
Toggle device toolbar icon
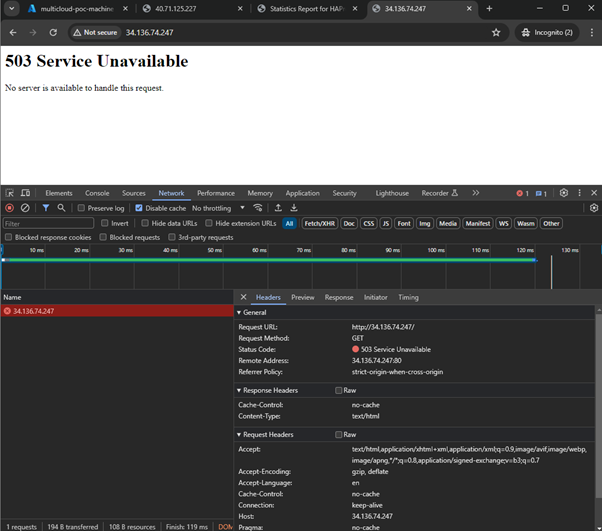(x=26, y=193)
